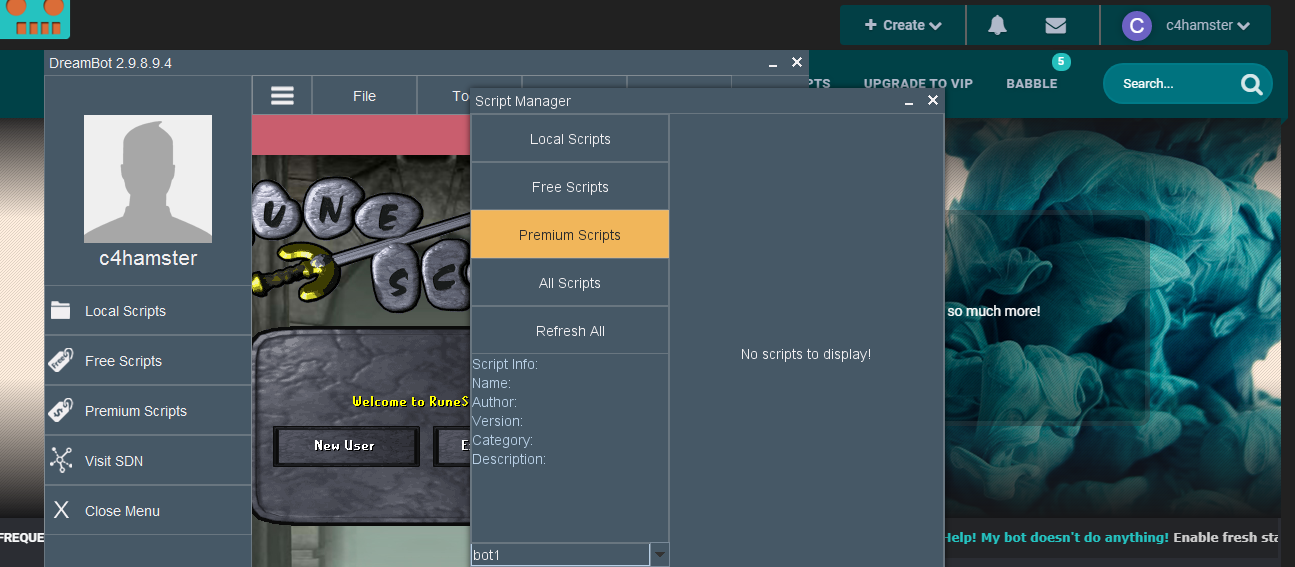This screenshot has height=567, width=1295.
Task: Click the Author label in Script Manager
Action: (x=494, y=402)
